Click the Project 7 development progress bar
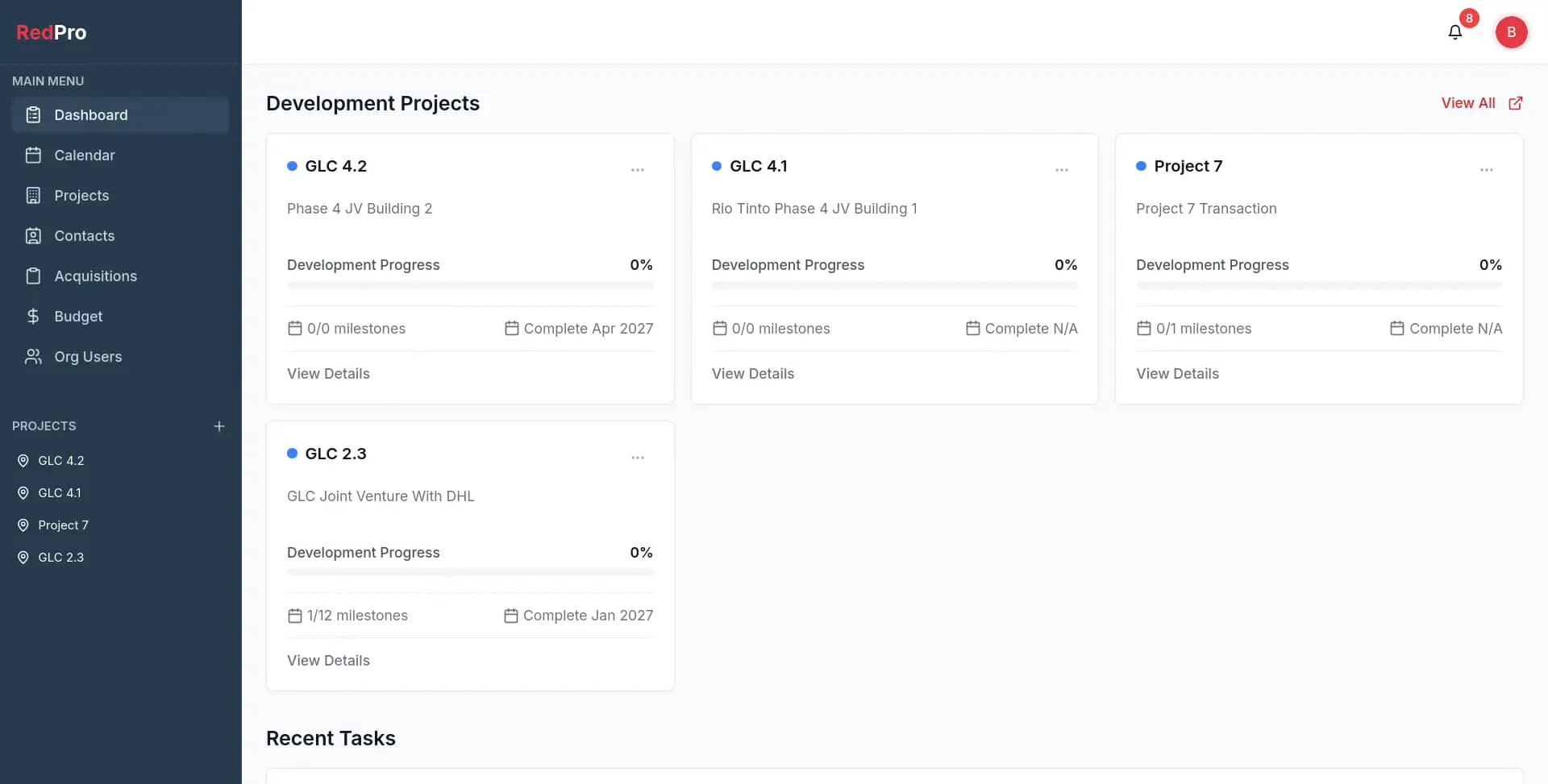Viewport: 1548px width, 784px height. pyautogui.click(x=1318, y=285)
